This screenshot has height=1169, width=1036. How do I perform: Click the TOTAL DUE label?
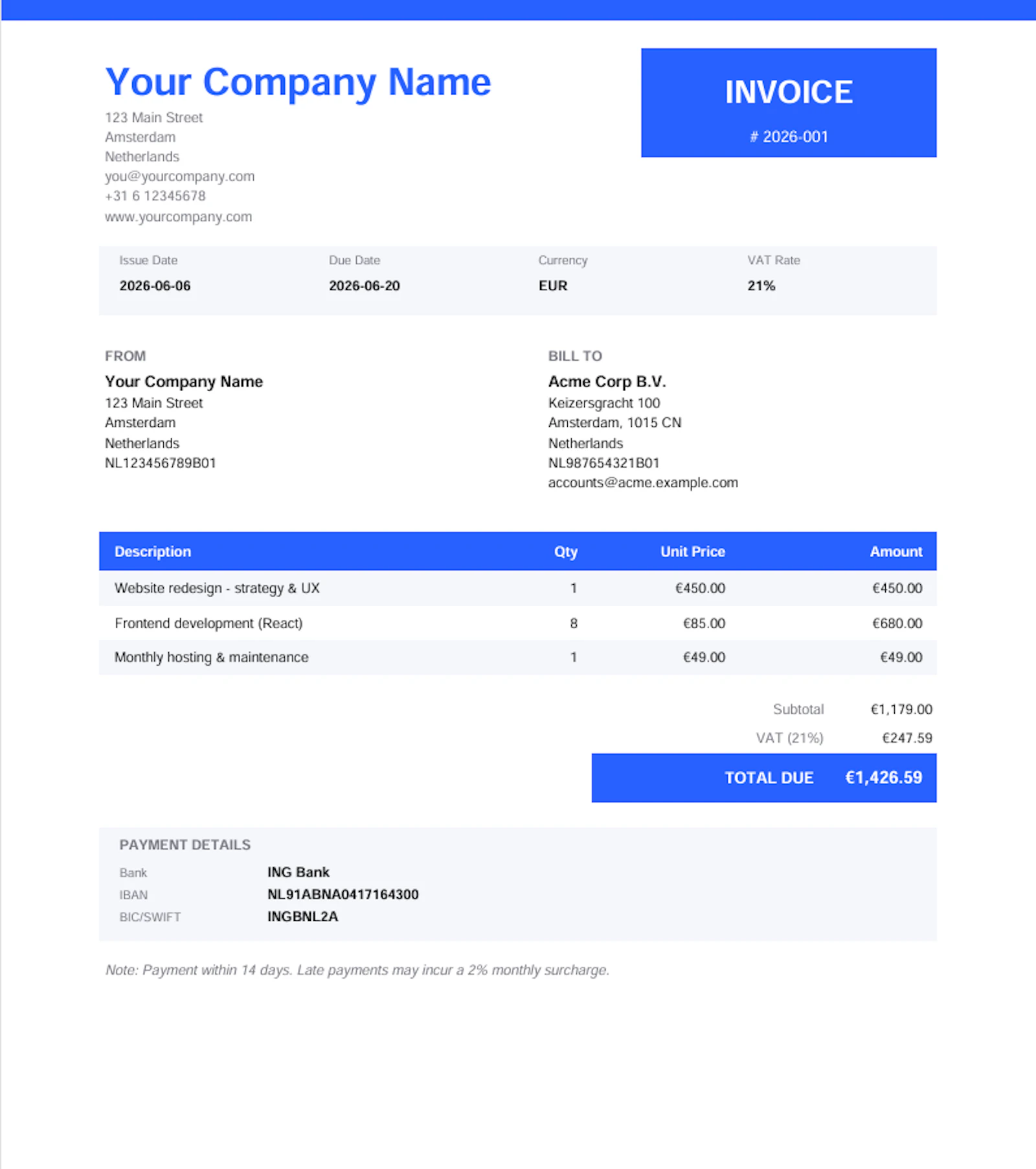pyautogui.click(x=769, y=778)
